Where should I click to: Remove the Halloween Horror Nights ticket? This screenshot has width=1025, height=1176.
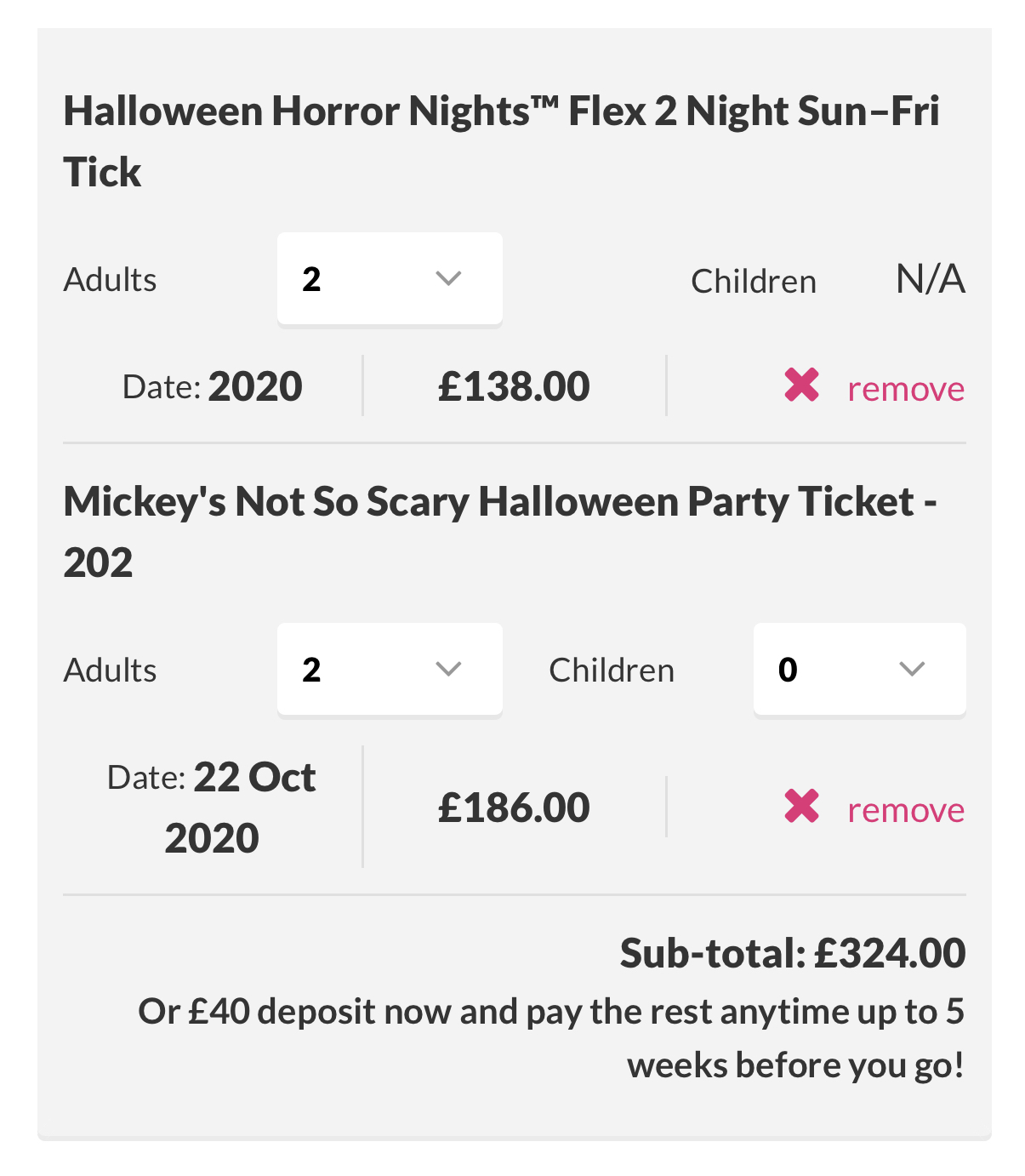(906, 389)
